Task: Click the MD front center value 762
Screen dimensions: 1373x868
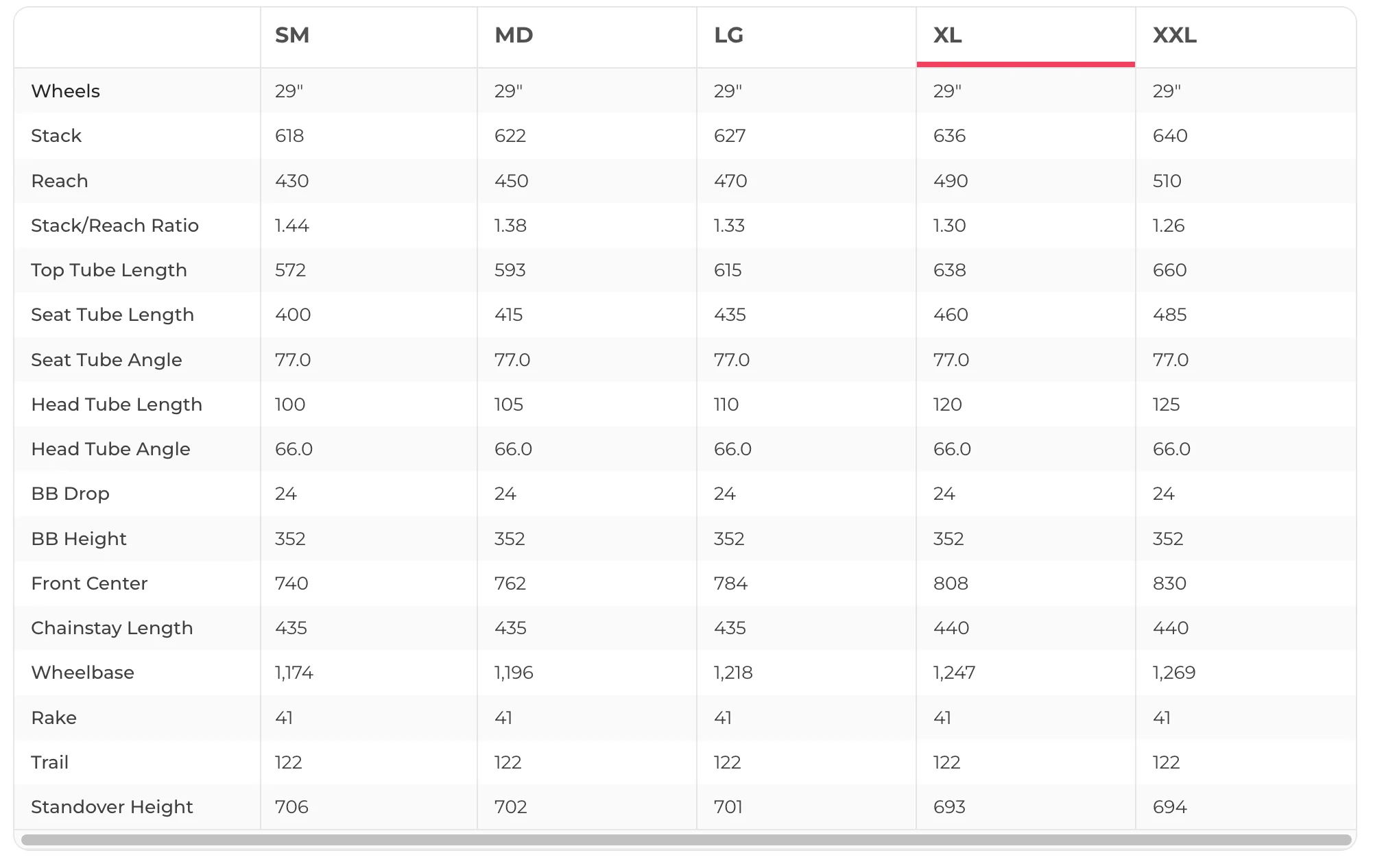Action: 510,583
